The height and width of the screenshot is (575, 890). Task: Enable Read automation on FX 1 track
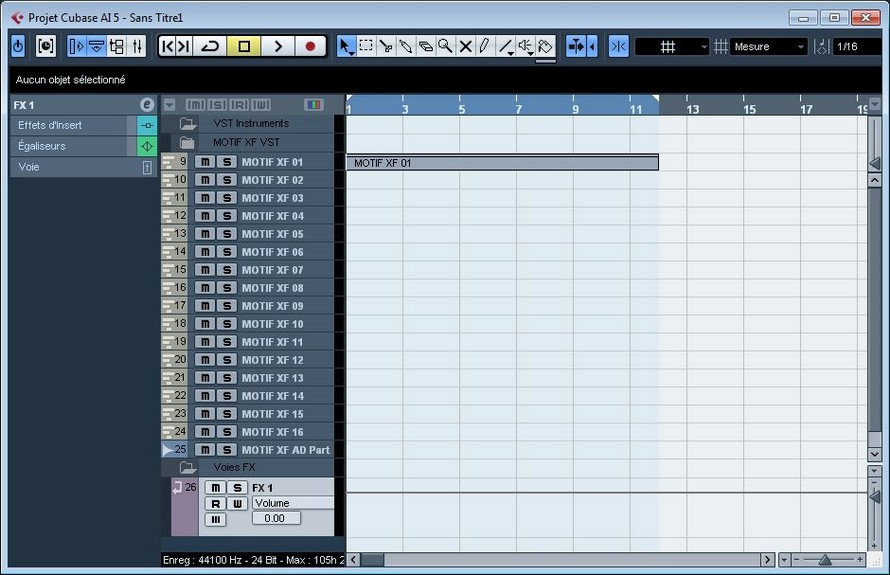tap(214, 504)
